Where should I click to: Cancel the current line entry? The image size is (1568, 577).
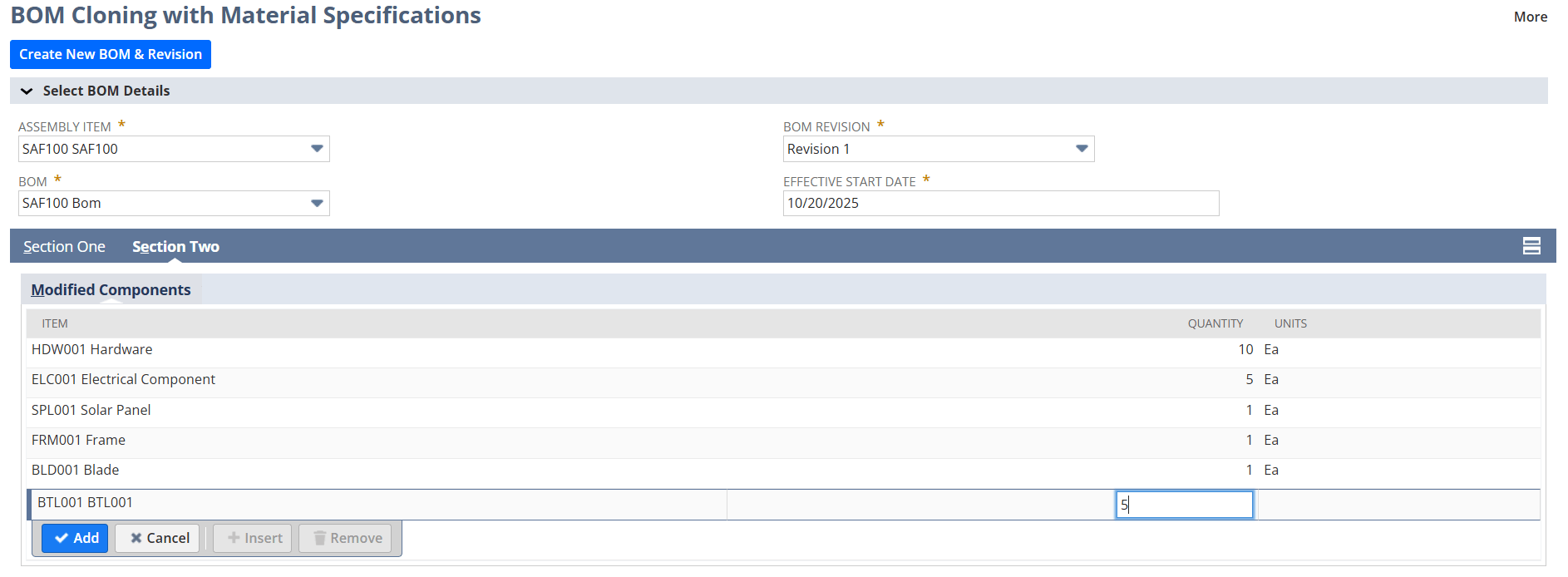157,538
